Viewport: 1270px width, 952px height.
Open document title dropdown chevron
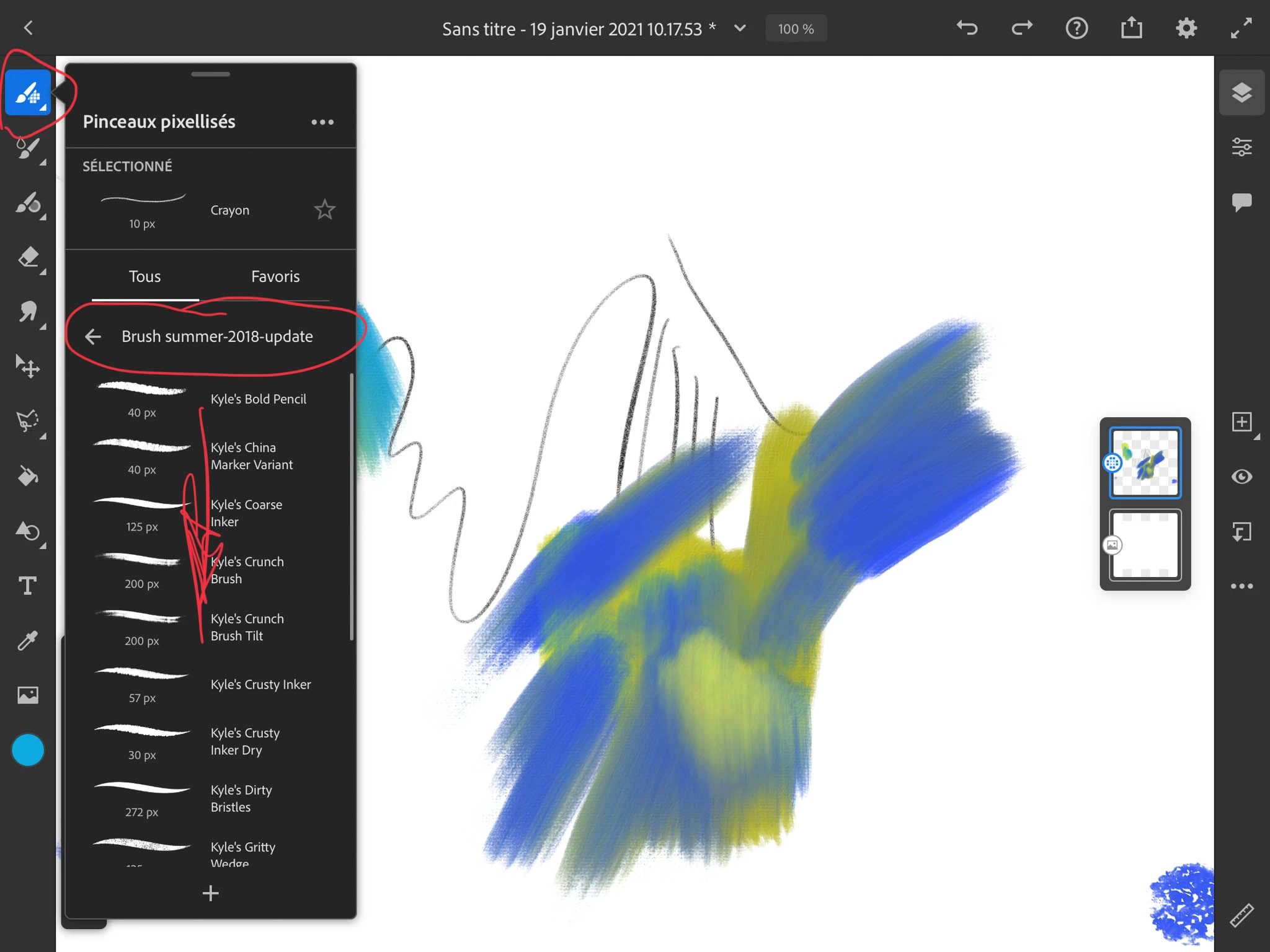pyautogui.click(x=740, y=29)
